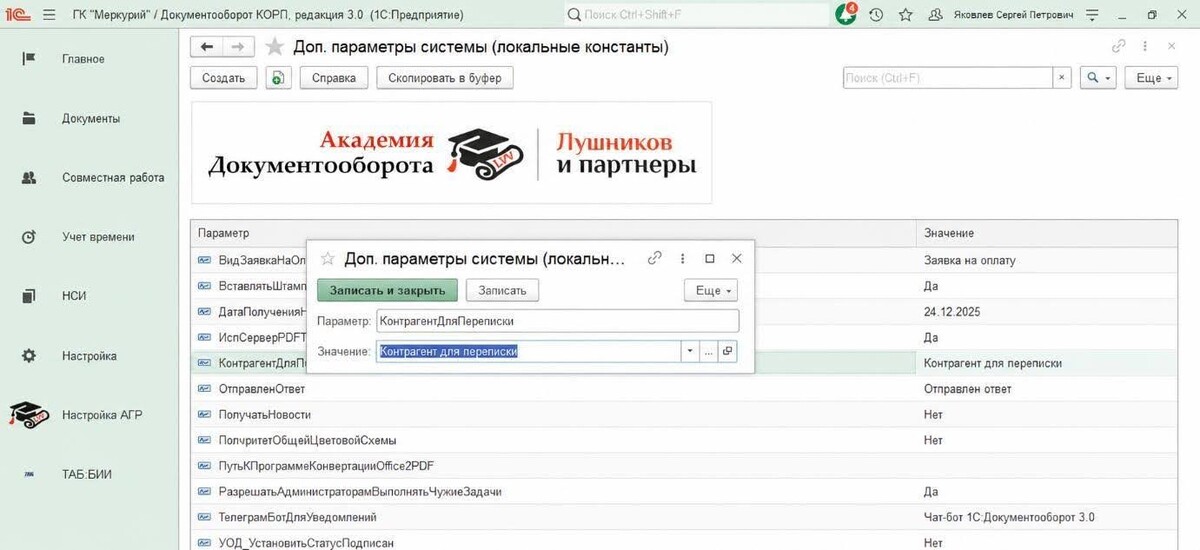1200x550 pixels.
Task: Click the value Отправлен ответ
Action: pyautogui.click(x=966, y=388)
